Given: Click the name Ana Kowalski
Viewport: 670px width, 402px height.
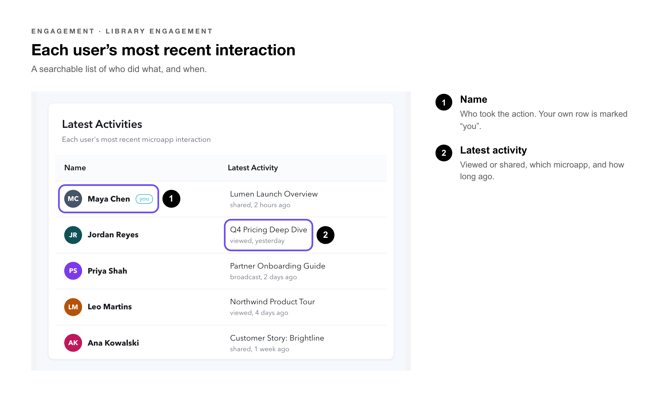Looking at the screenshot, I should [x=113, y=343].
